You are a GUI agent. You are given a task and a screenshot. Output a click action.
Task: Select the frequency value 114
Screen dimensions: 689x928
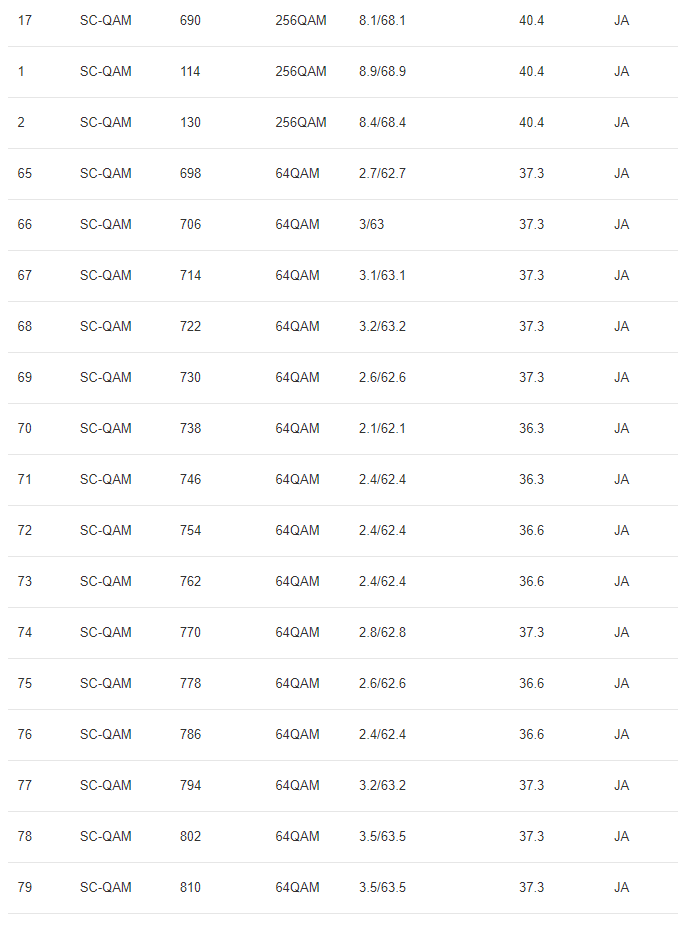190,71
